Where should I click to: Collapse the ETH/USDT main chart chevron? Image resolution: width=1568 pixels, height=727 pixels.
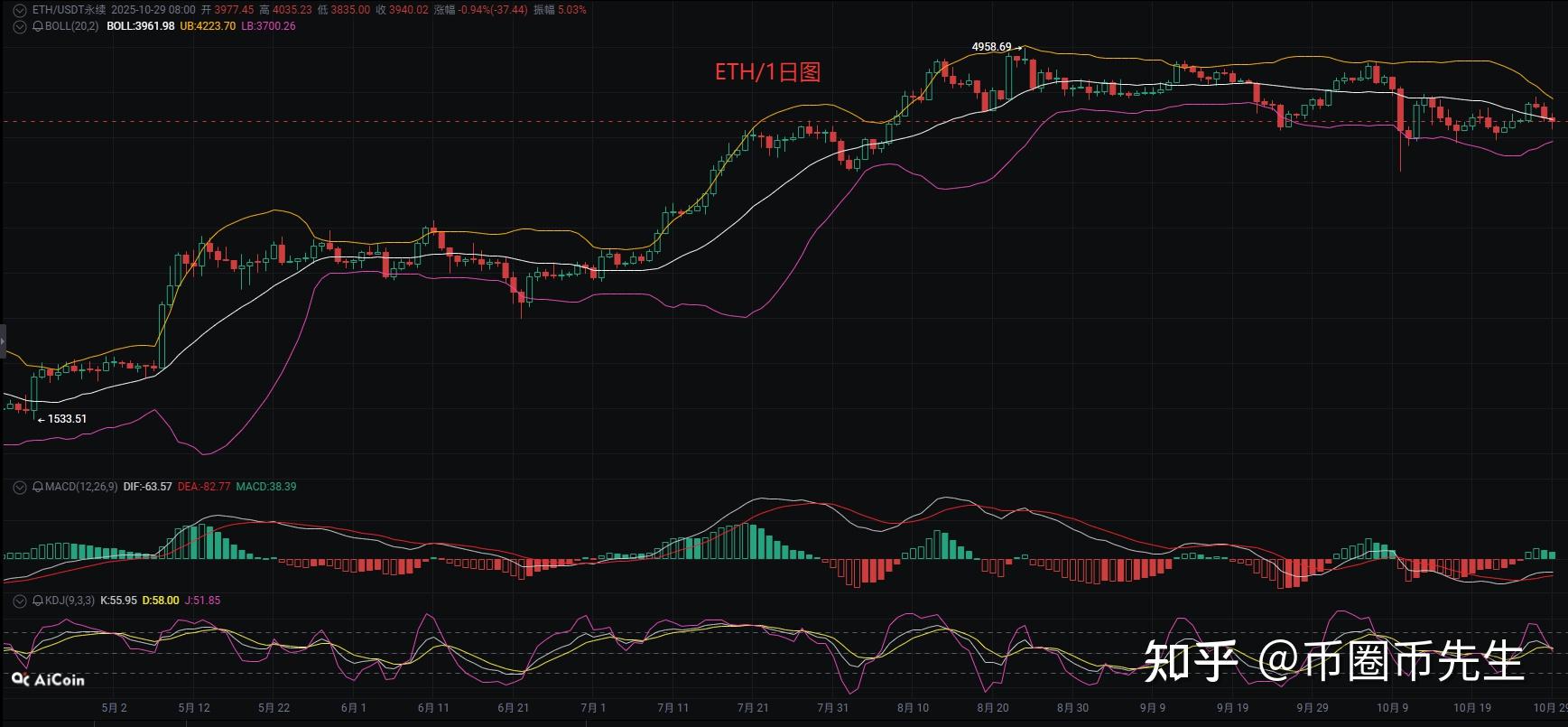(x=20, y=10)
